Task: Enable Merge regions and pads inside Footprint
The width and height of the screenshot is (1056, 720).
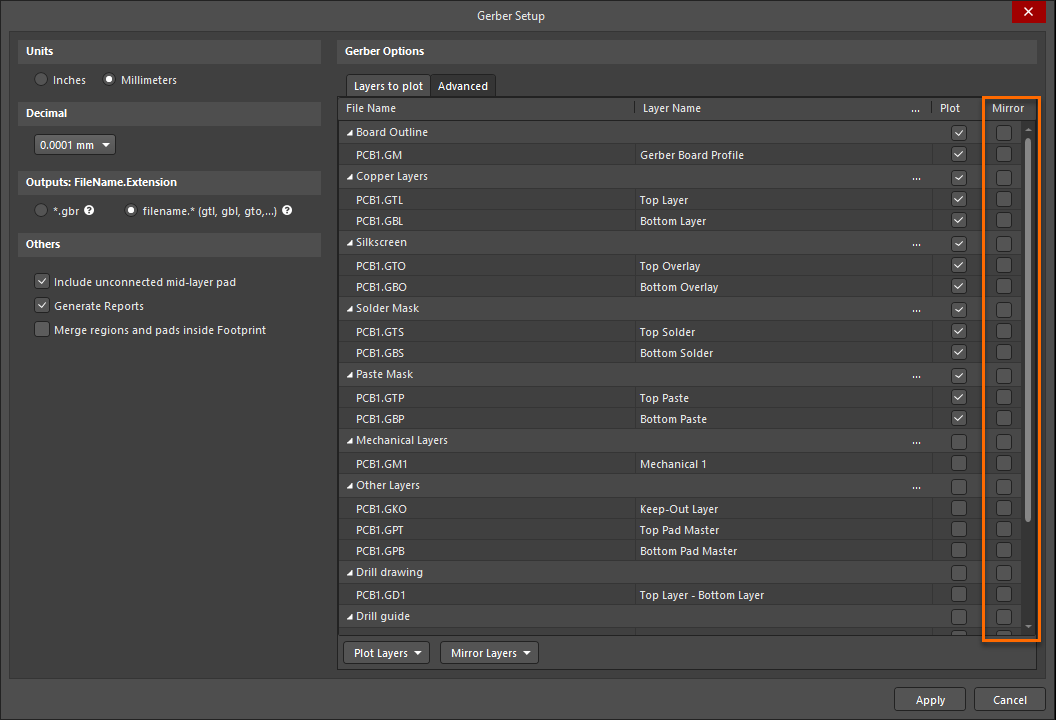Action: [x=42, y=330]
